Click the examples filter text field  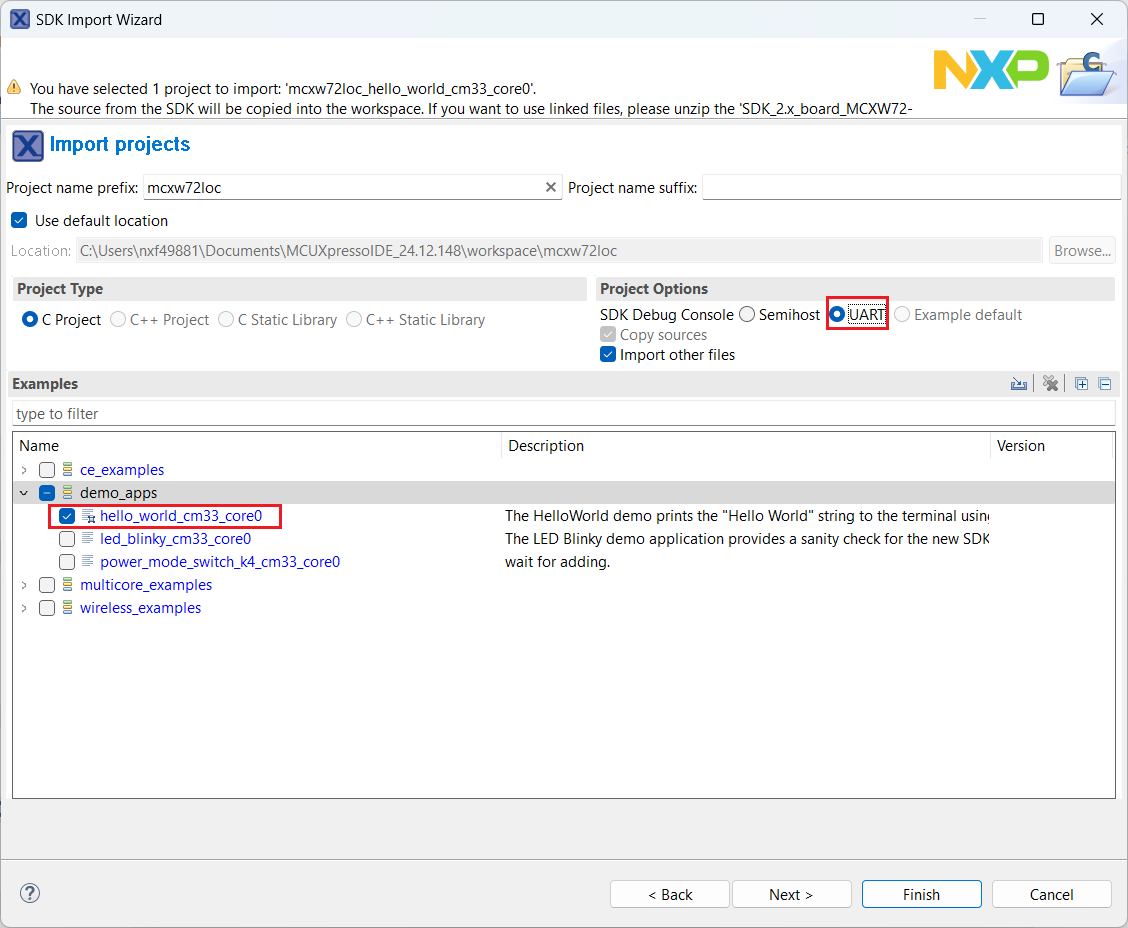563,414
